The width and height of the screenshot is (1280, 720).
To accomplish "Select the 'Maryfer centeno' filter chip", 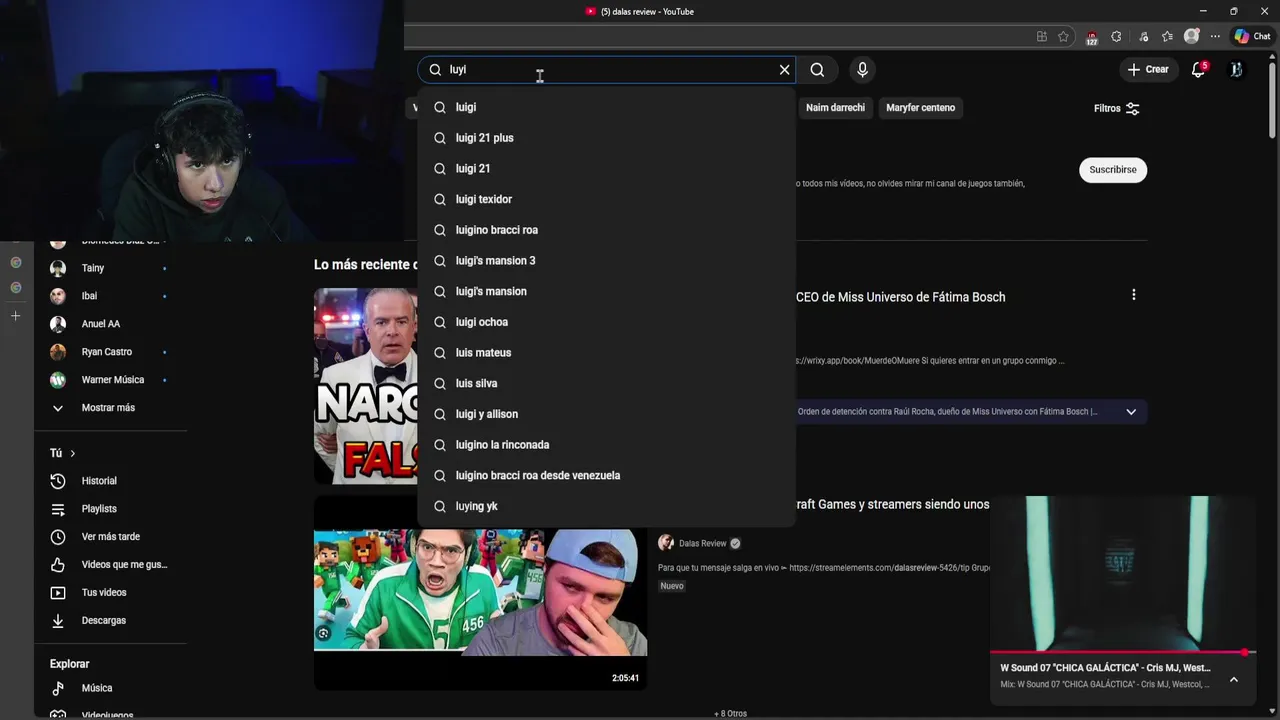I will click(x=920, y=108).
